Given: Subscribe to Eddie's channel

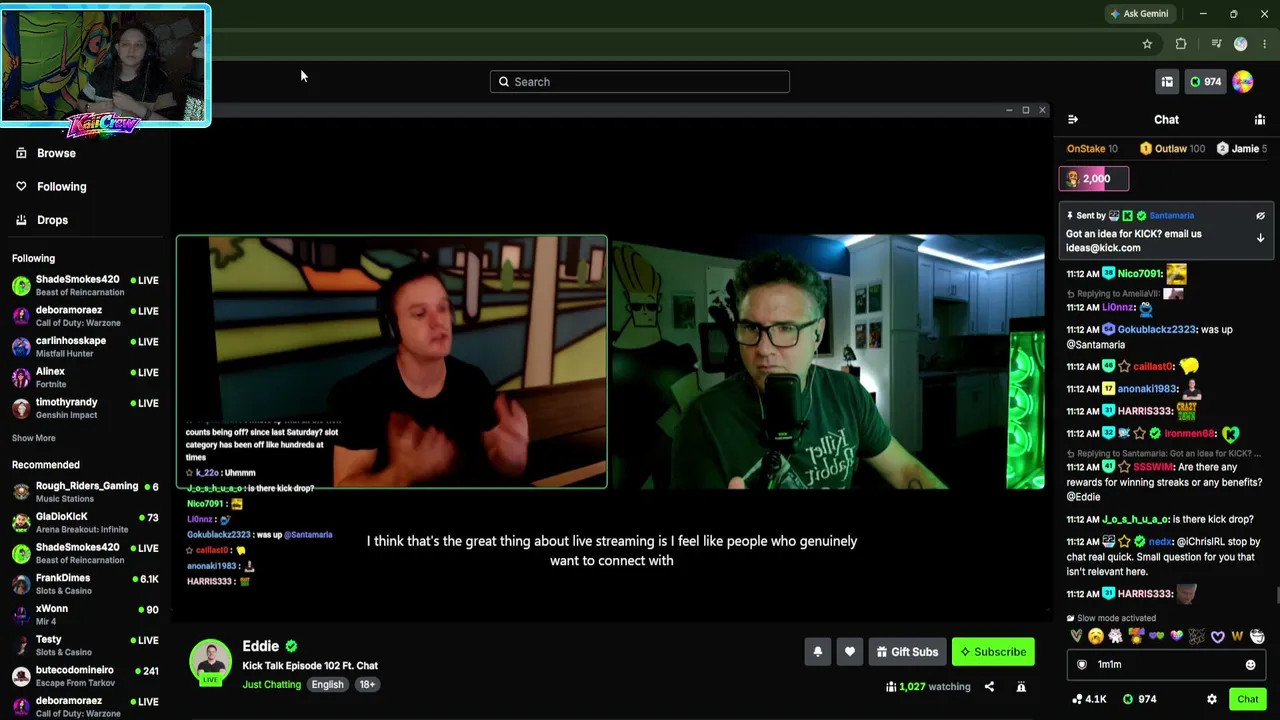Looking at the screenshot, I should (x=993, y=652).
